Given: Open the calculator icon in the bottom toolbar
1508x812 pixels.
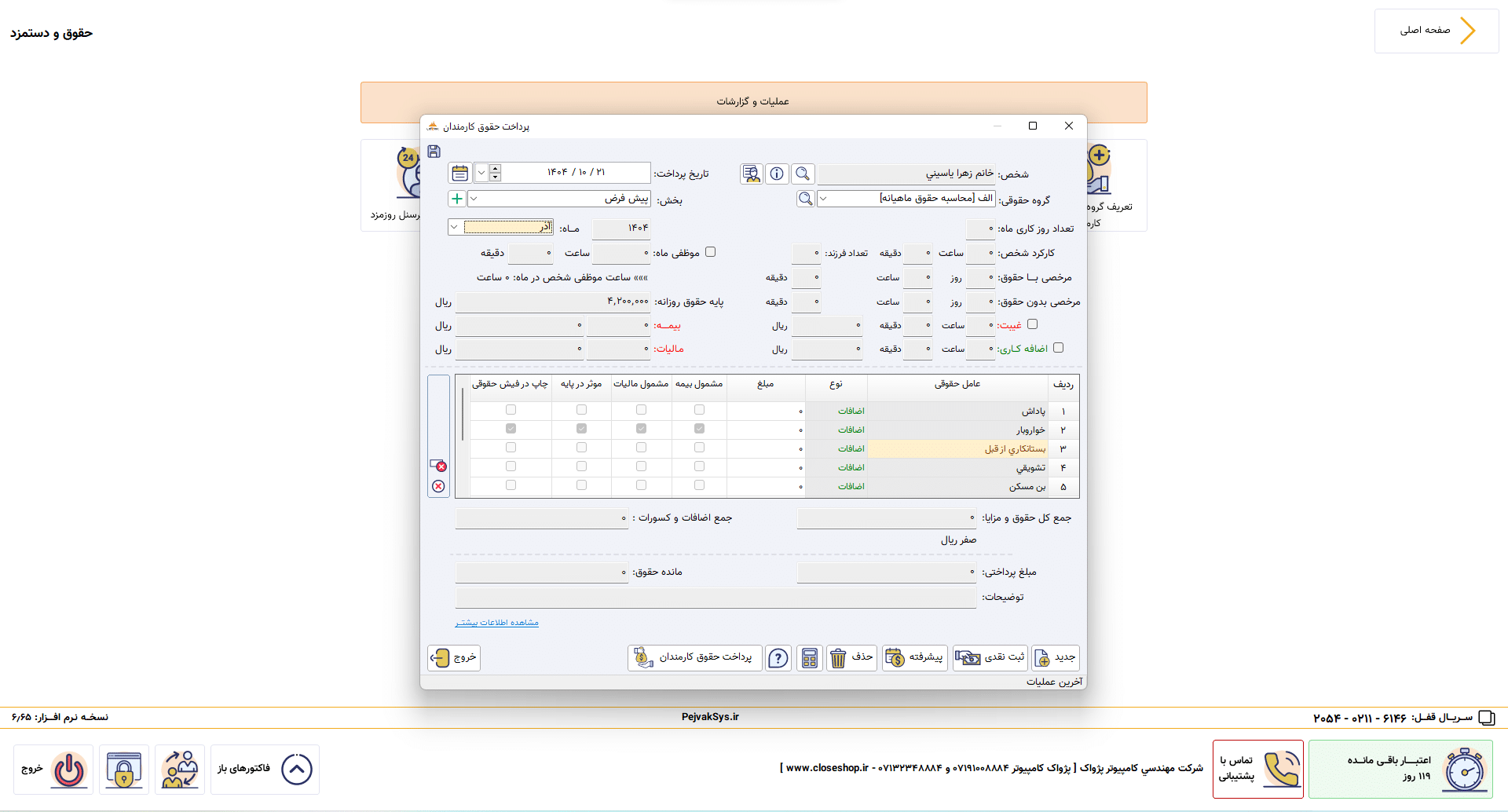Looking at the screenshot, I should click(x=810, y=657).
